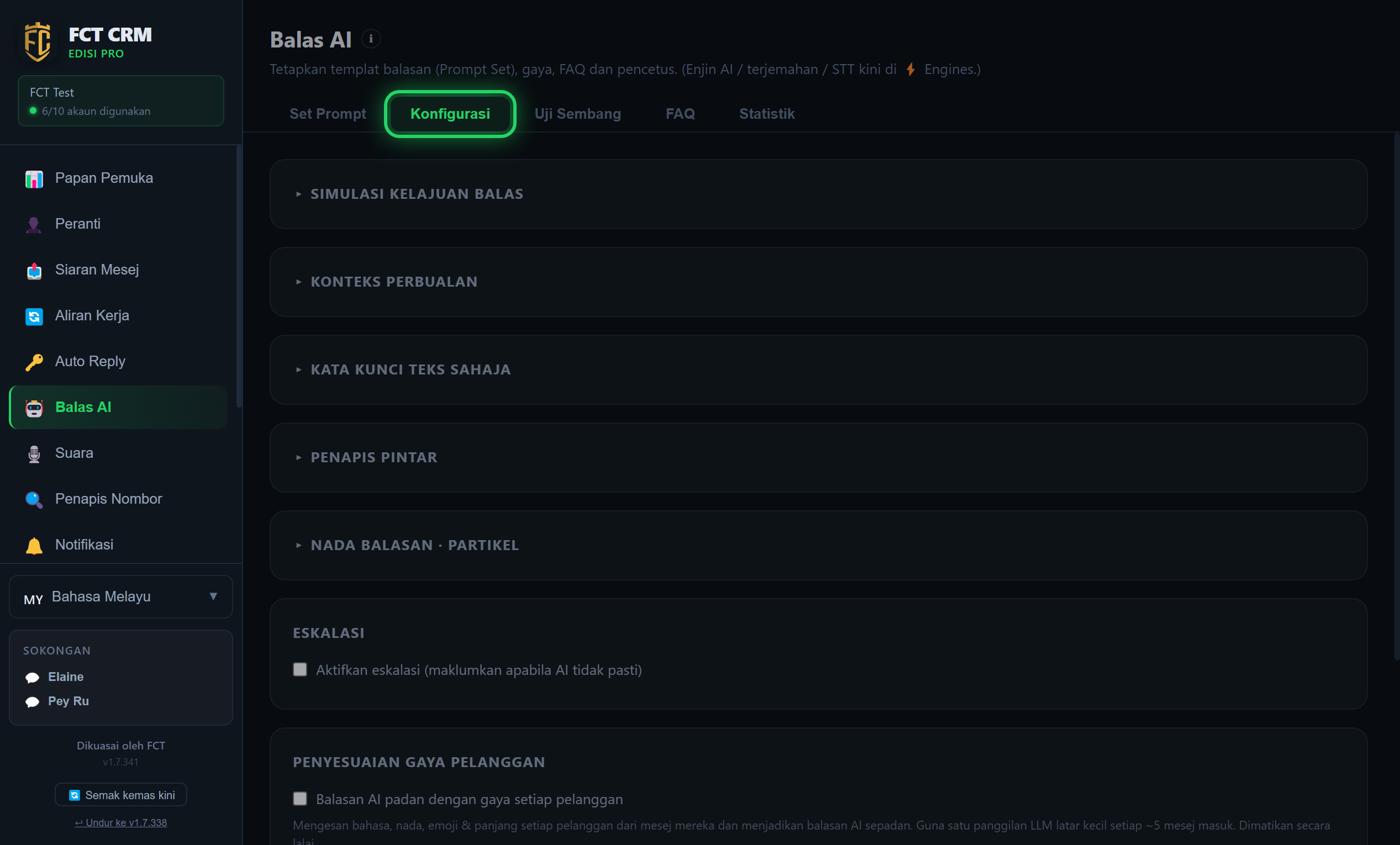Click the Balas AI page title
Screen dimensions: 1400x845
pyautogui.click(x=311, y=40)
